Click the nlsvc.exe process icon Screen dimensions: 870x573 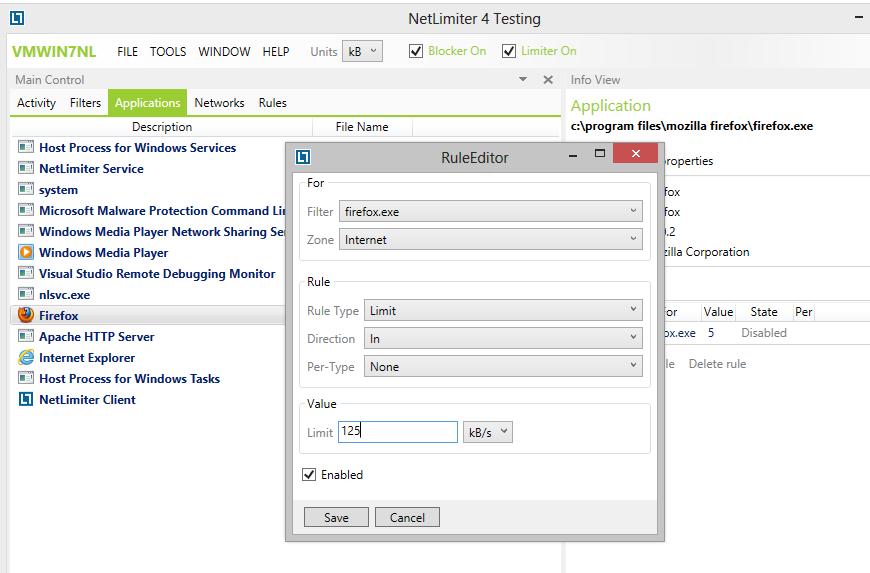(26, 294)
